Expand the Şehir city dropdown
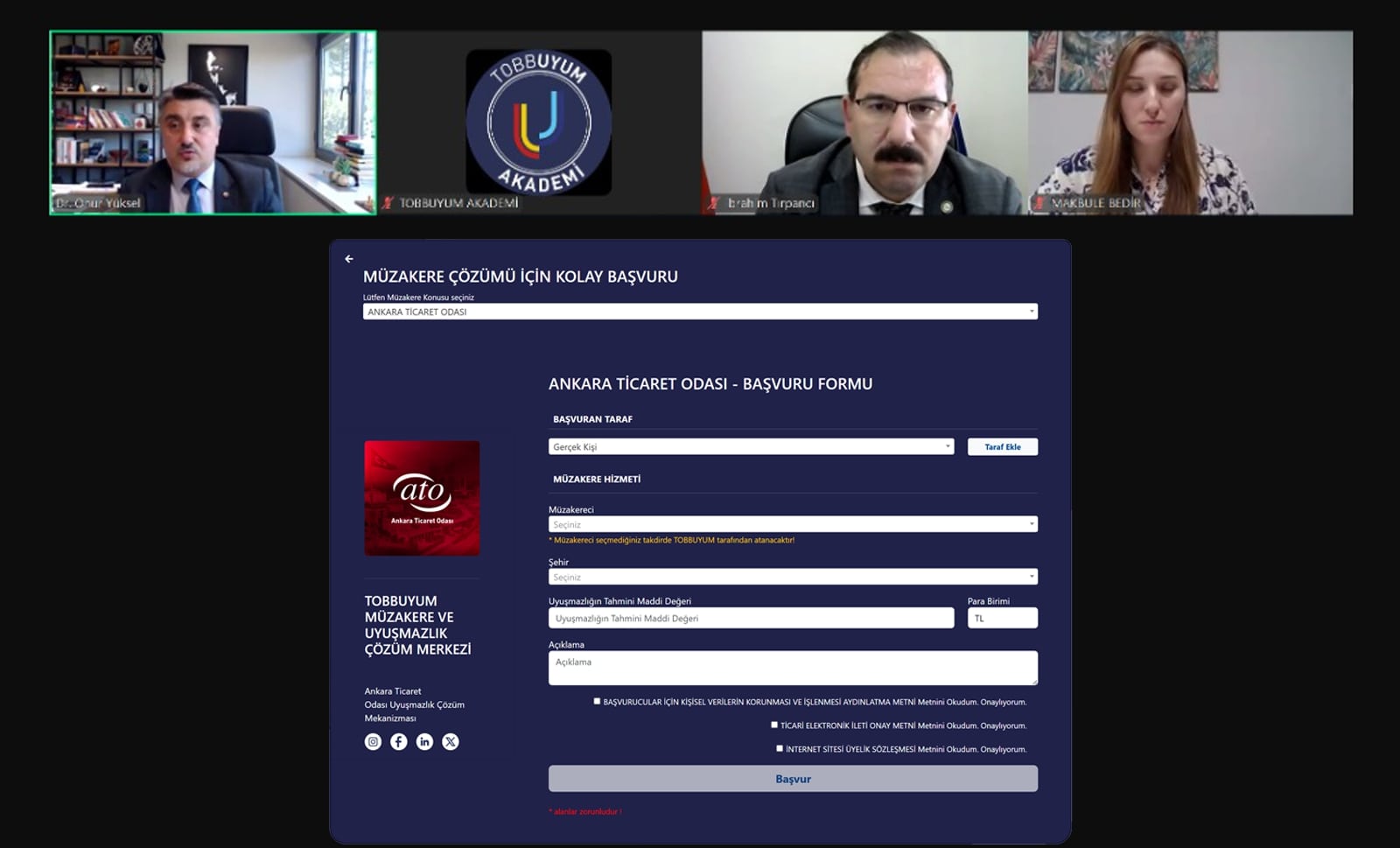This screenshot has height=848, width=1400. pos(793,577)
